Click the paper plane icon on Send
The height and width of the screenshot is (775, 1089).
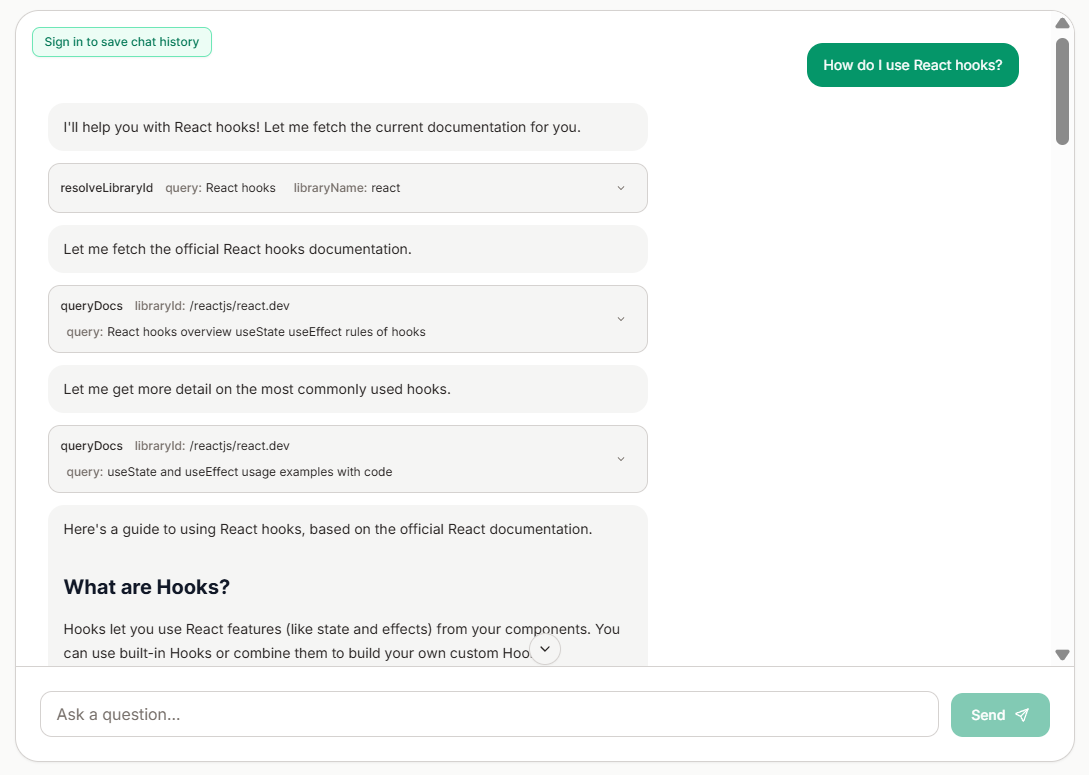pos(1022,715)
